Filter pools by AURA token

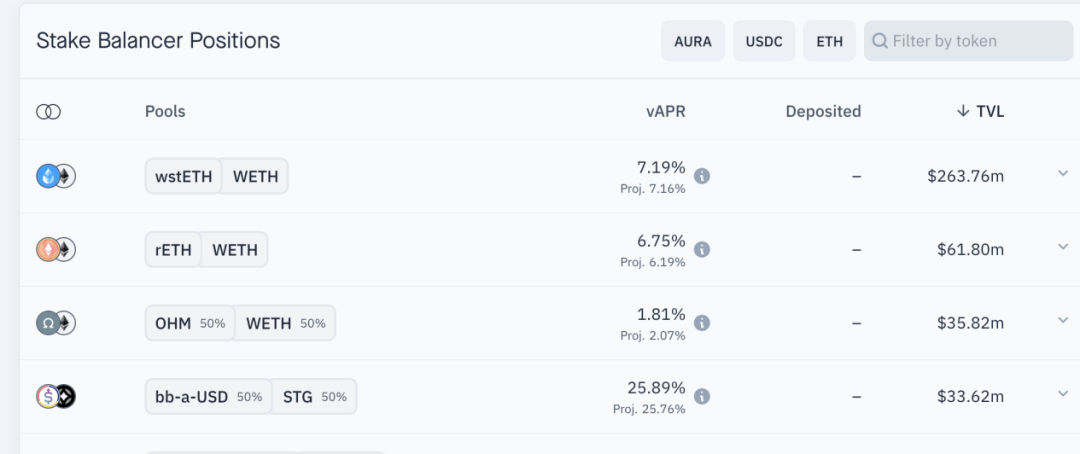coord(693,41)
